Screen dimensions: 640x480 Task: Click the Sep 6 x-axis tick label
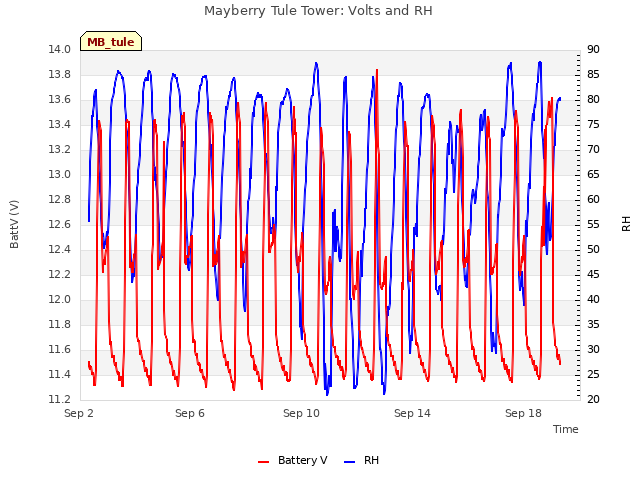click(x=190, y=413)
